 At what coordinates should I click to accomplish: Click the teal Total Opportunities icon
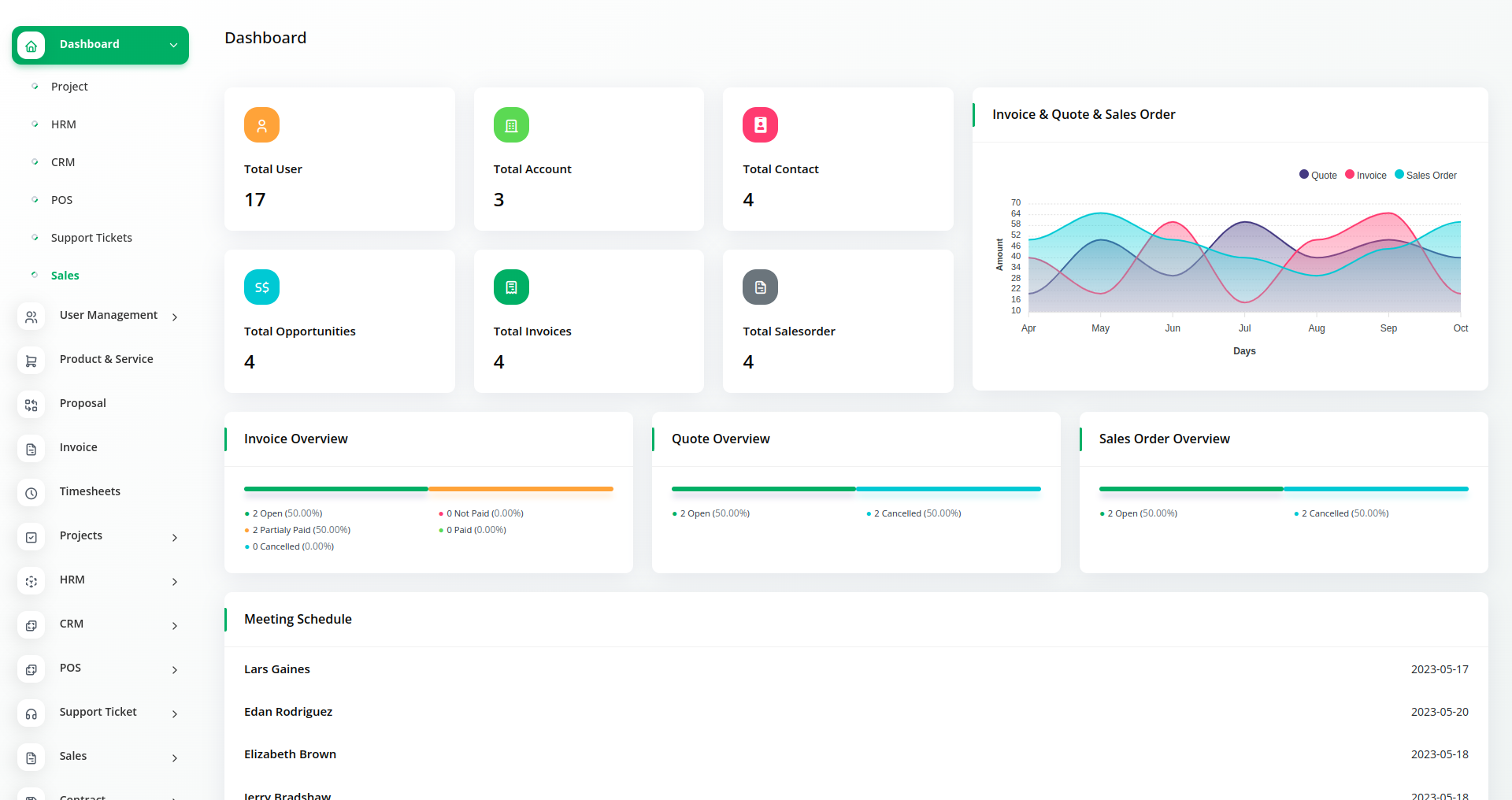click(261, 287)
